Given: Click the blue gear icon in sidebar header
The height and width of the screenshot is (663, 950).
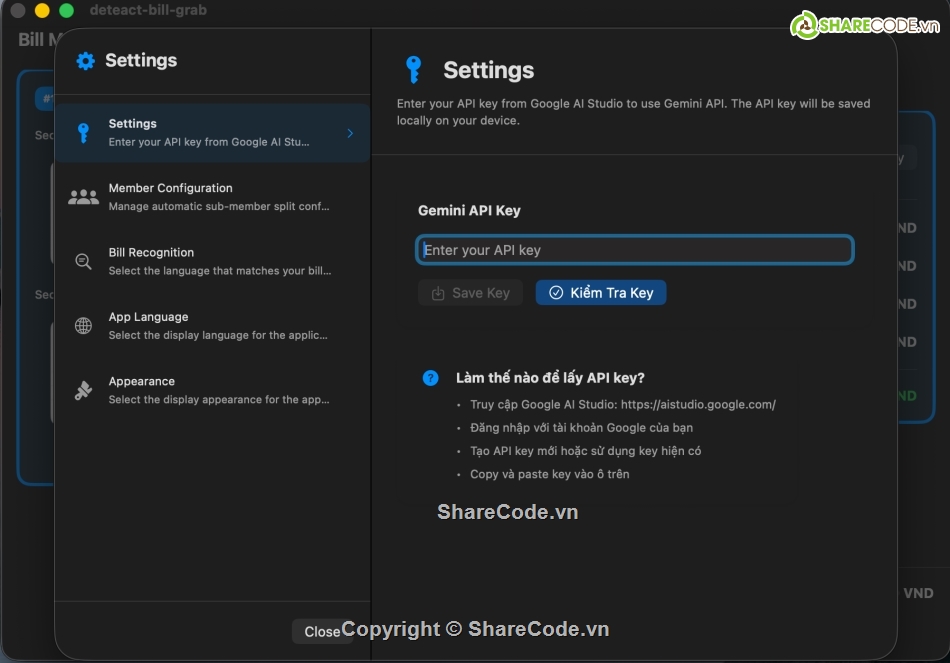Looking at the screenshot, I should (86, 61).
